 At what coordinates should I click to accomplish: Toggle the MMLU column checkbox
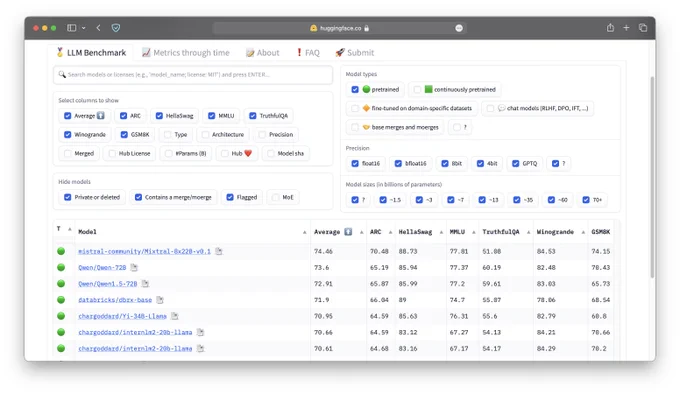(x=211, y=116)
